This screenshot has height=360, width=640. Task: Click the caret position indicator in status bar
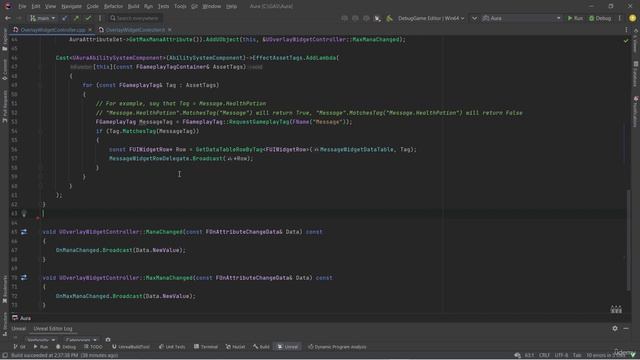529,356
